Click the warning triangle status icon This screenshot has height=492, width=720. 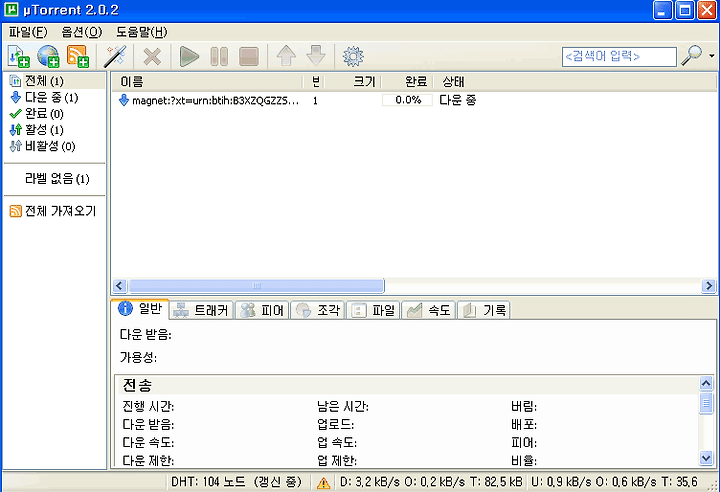coord(323,482)
